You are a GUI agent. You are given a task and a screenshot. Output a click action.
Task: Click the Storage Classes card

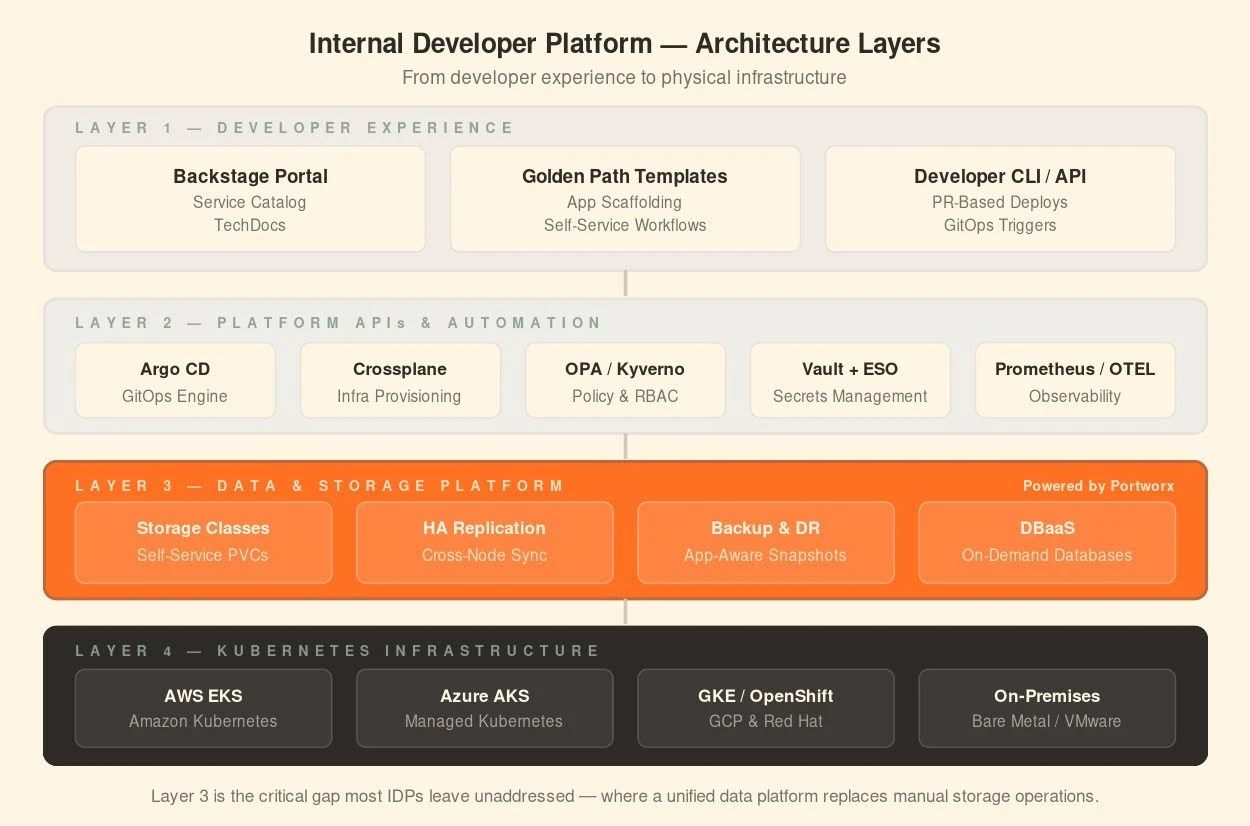[x=203, y=542]
